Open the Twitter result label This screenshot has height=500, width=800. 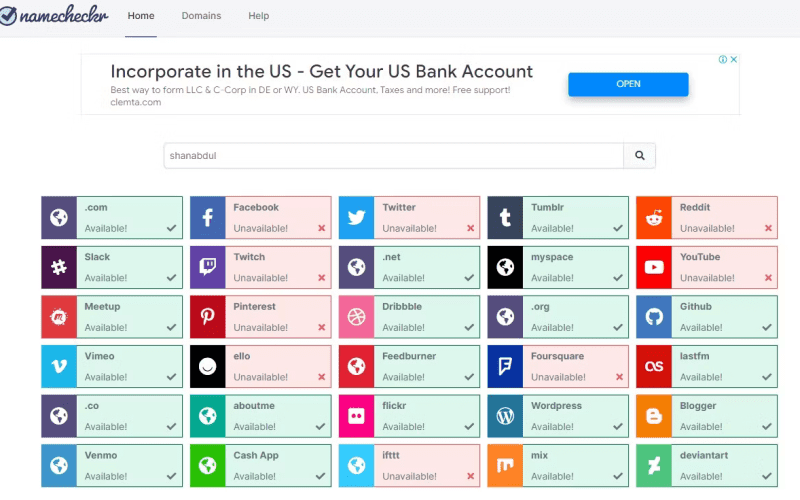point(399,207)
